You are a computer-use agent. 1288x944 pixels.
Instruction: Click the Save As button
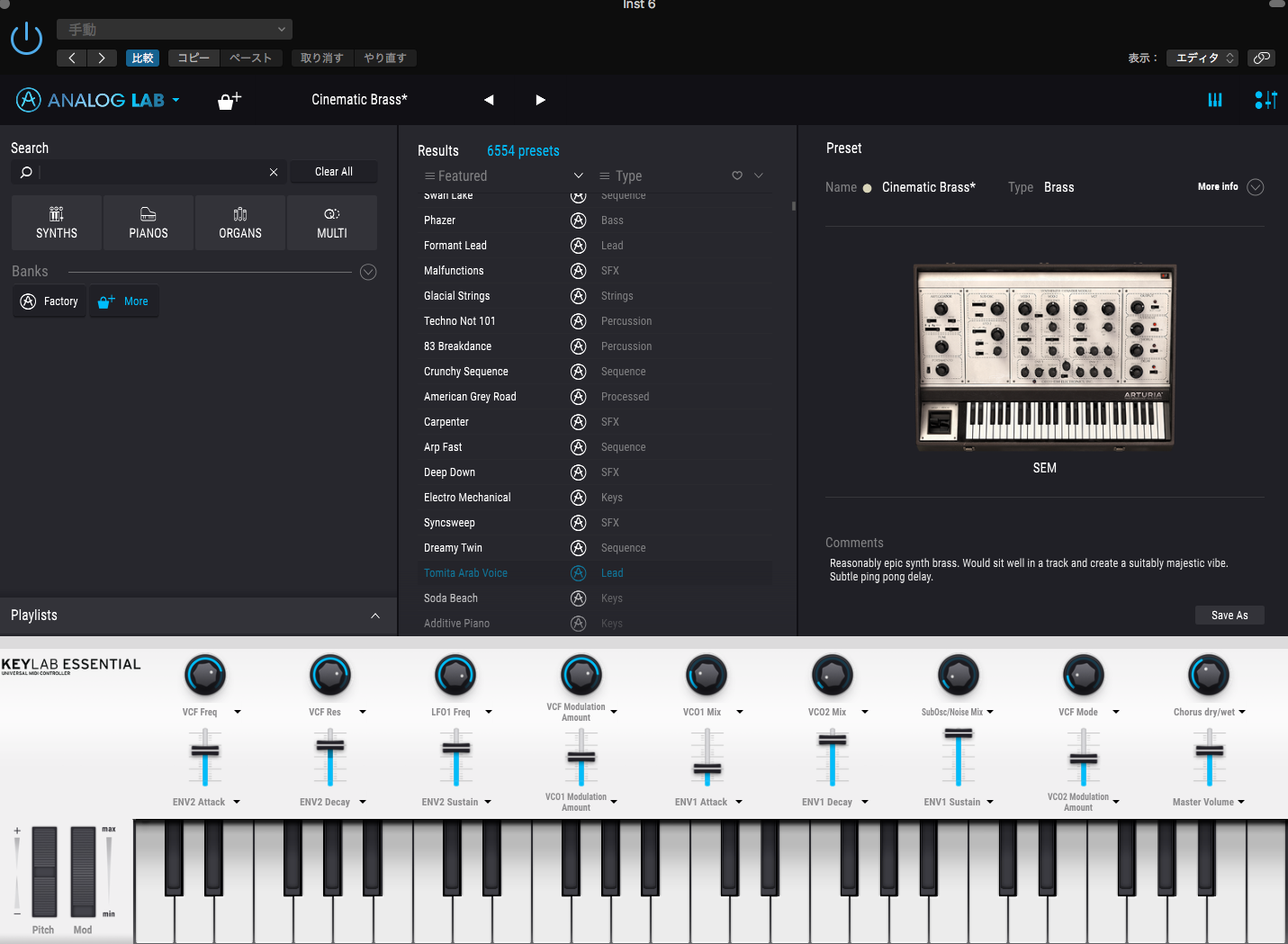click(1229, 616)
